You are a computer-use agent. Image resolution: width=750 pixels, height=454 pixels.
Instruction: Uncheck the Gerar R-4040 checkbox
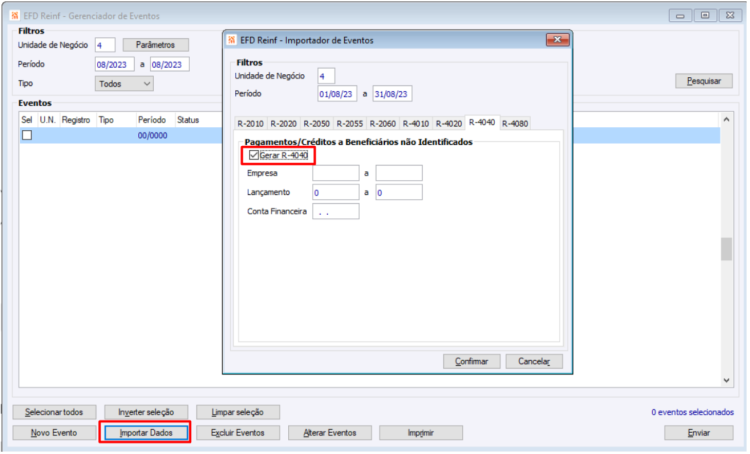tap(254, 155)
